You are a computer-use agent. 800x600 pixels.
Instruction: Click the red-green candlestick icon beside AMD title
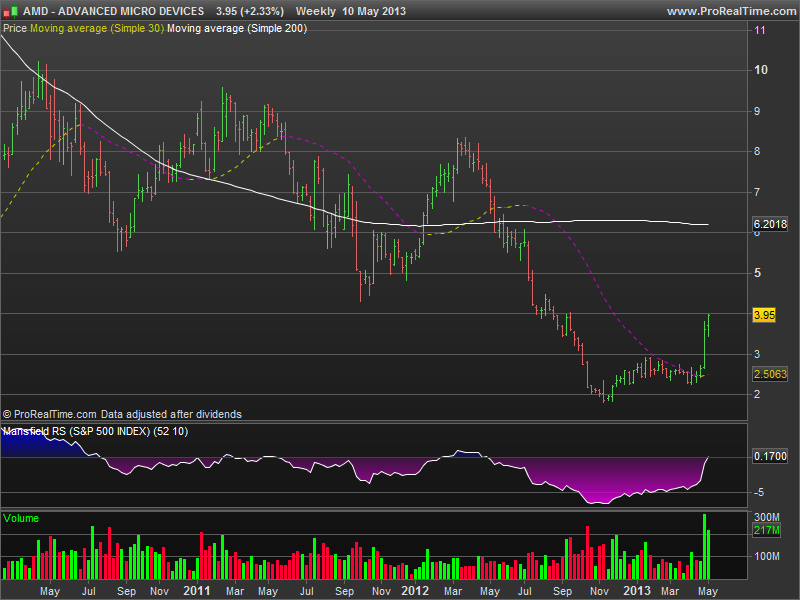[x=10, y=11]
